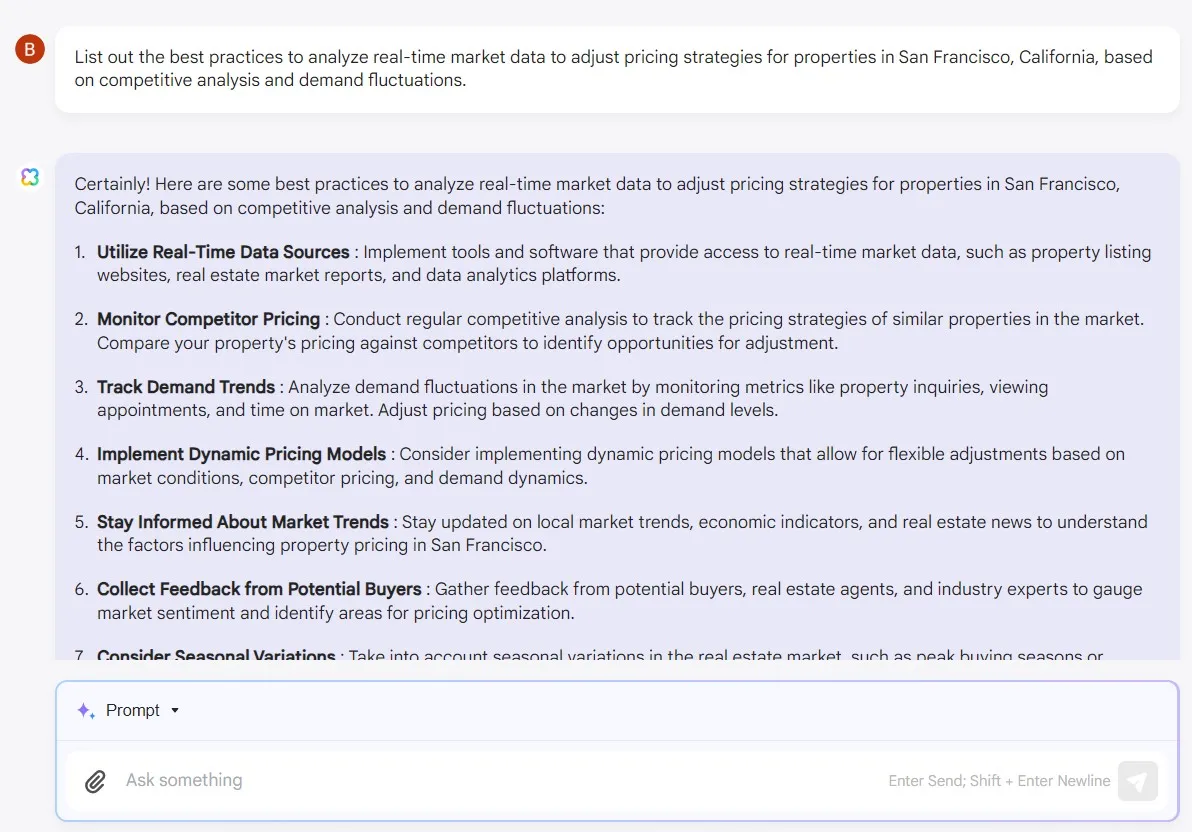Click 'Collect Feedback from Potential Buyers' heading
Viewport: 1192px width, 832px height.
[259, 589]
